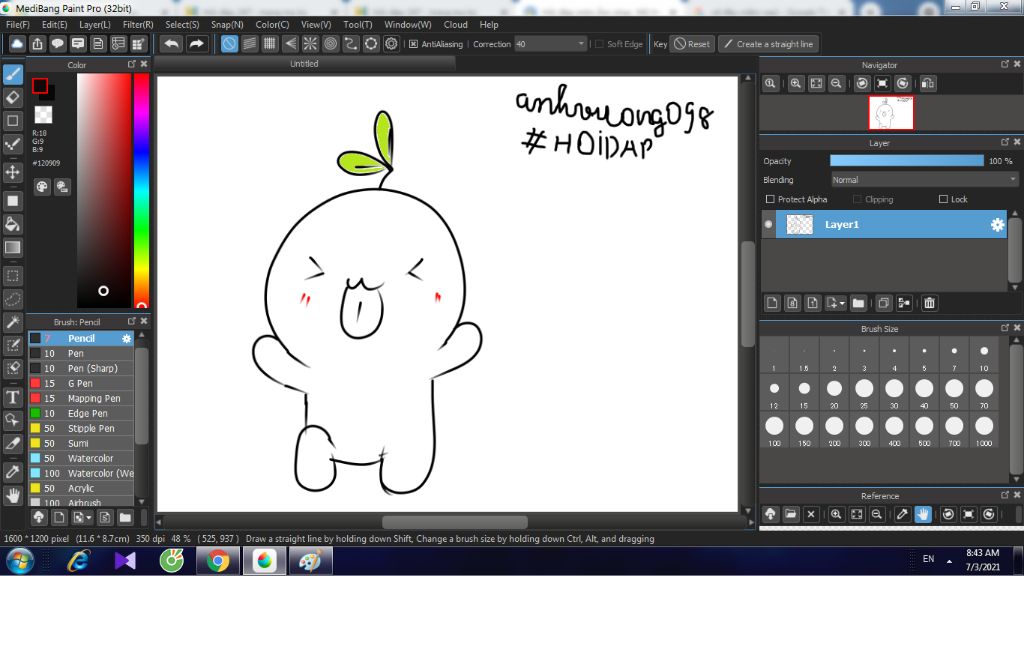Open Pencil brush settings gear
Screen dimensions: 1024x661
coord(126,338)
